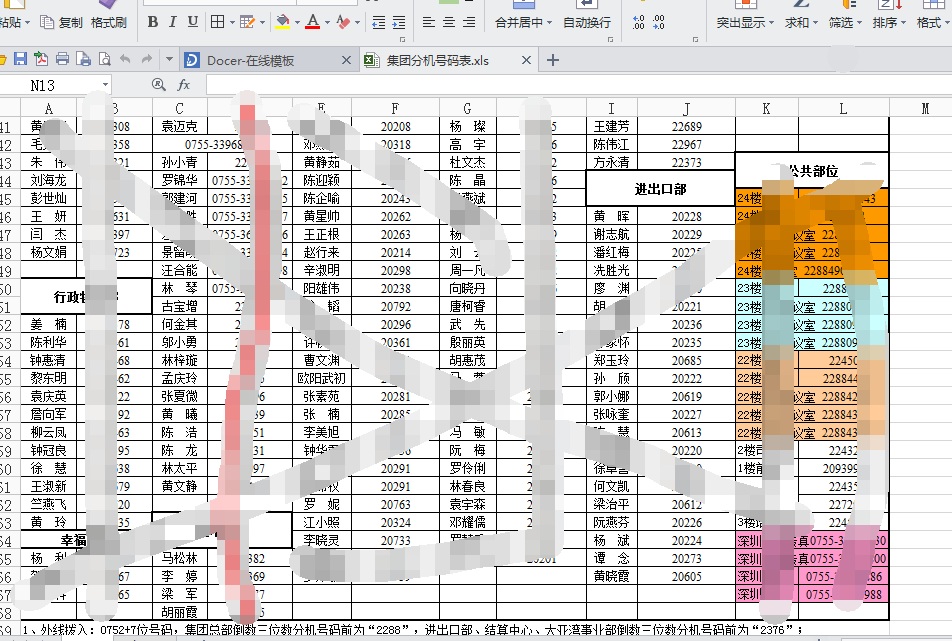Expand the fill color dropdown arrow

coord(297,23)
